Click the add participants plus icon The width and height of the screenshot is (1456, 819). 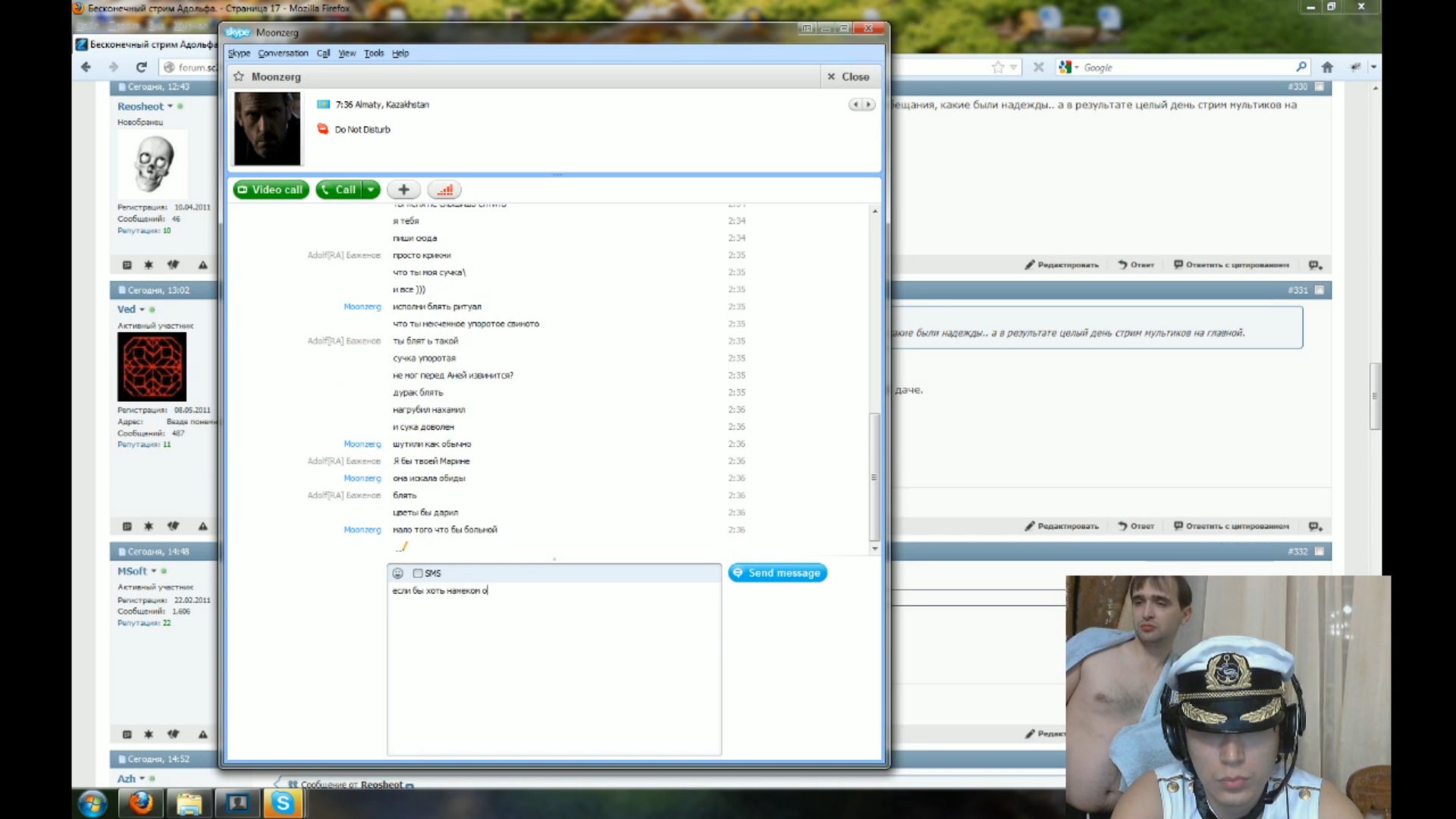pyautogui.click(x=403, y=190)
